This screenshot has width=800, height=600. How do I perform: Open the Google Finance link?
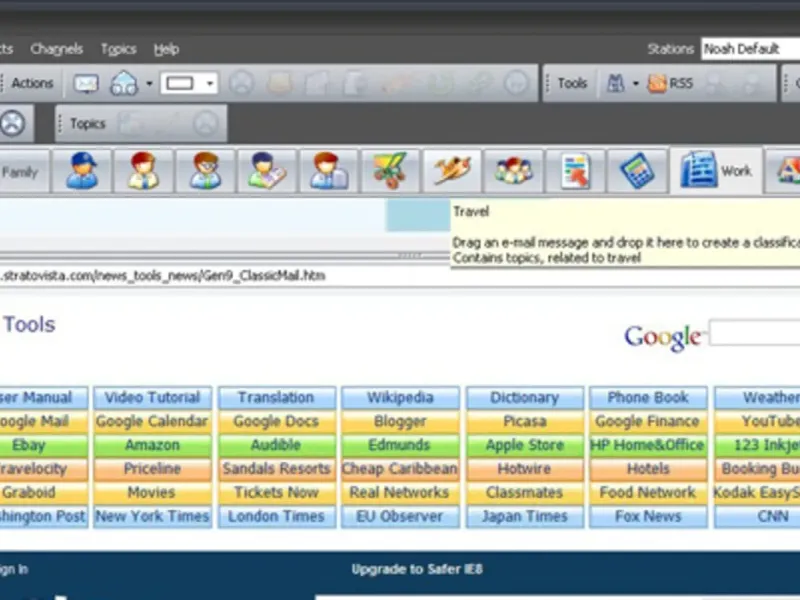(648, 421)
